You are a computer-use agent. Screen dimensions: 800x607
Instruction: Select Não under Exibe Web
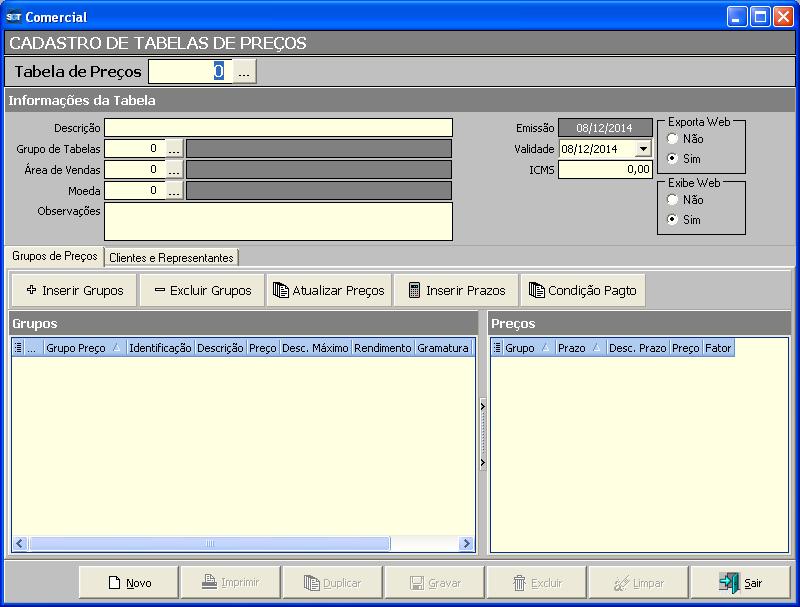pyautogui.click(x=673, y=200)
